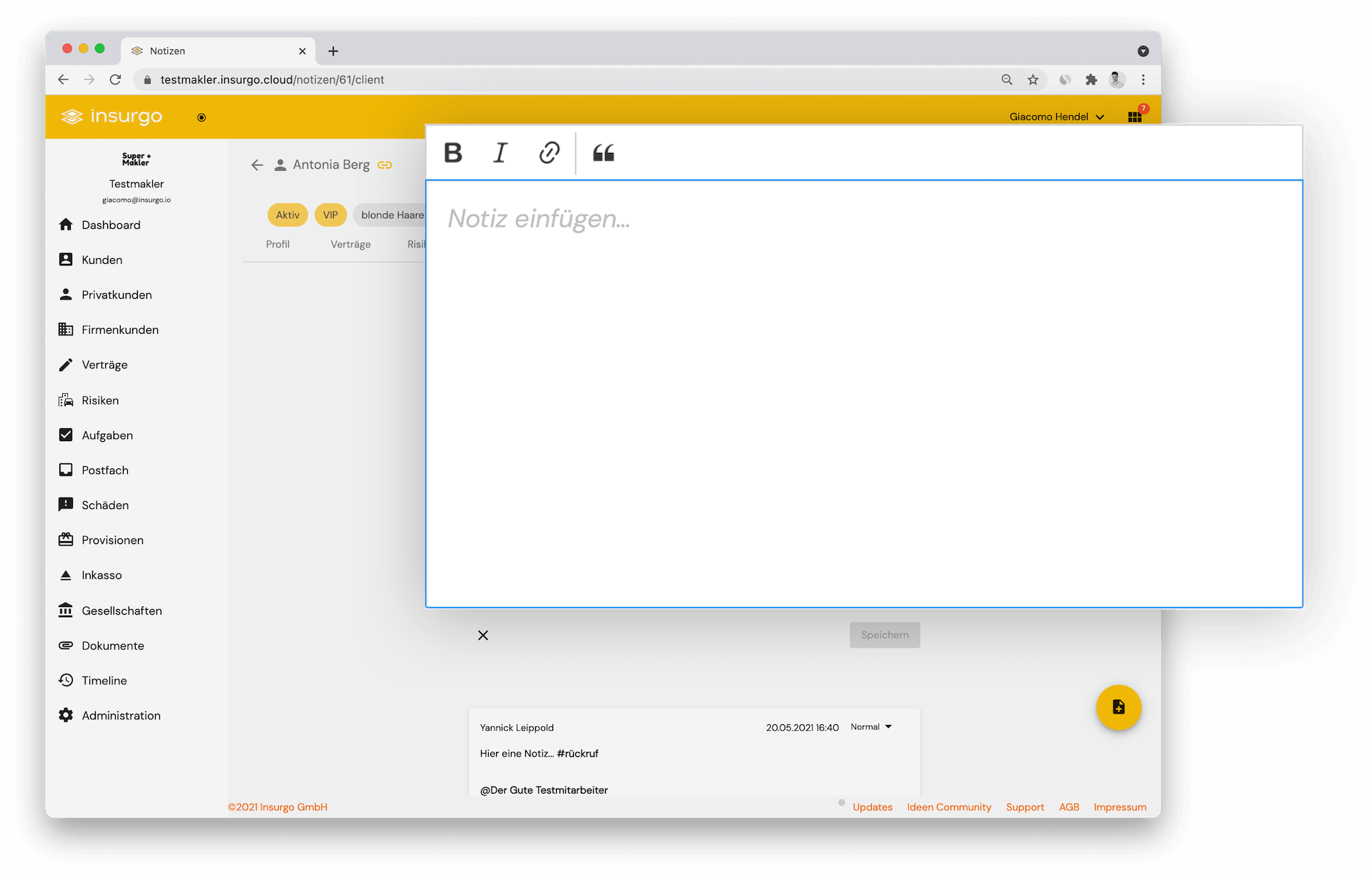Click the Timeline history icon in sidebar
1372x878 pixels.
[x=66, y=680]
